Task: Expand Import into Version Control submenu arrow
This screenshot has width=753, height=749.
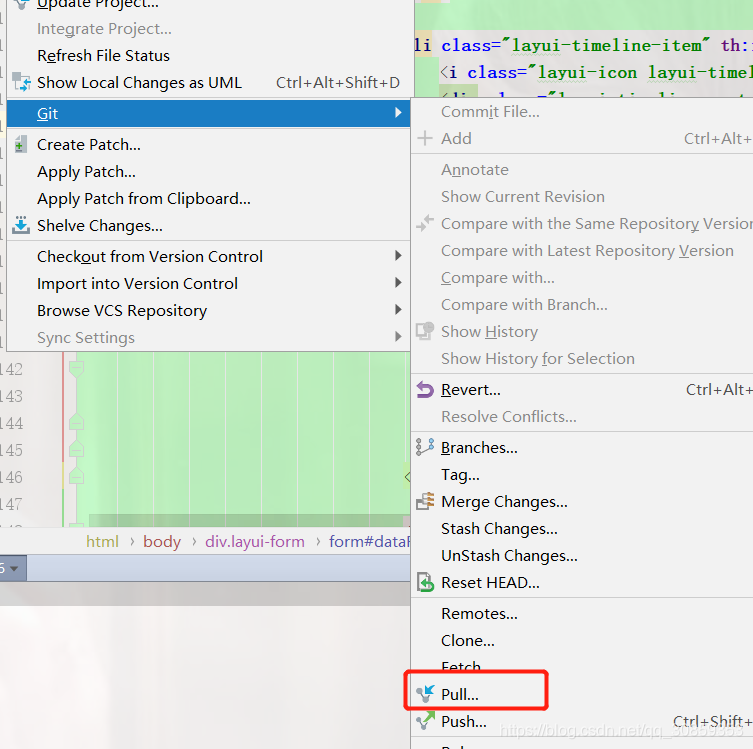Action: click(x=398, y=282)
